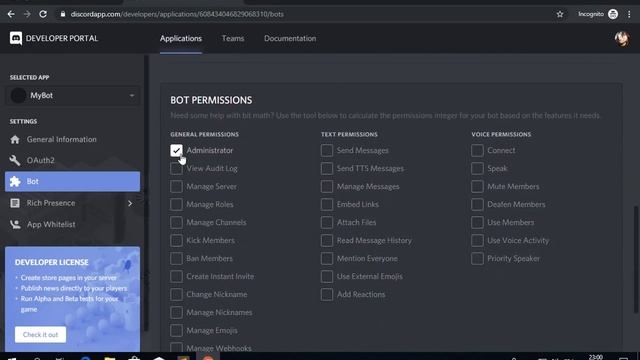Enable Manage Messages permission
This screenshot has height=360, width=640.
click(x=327, y=187)
